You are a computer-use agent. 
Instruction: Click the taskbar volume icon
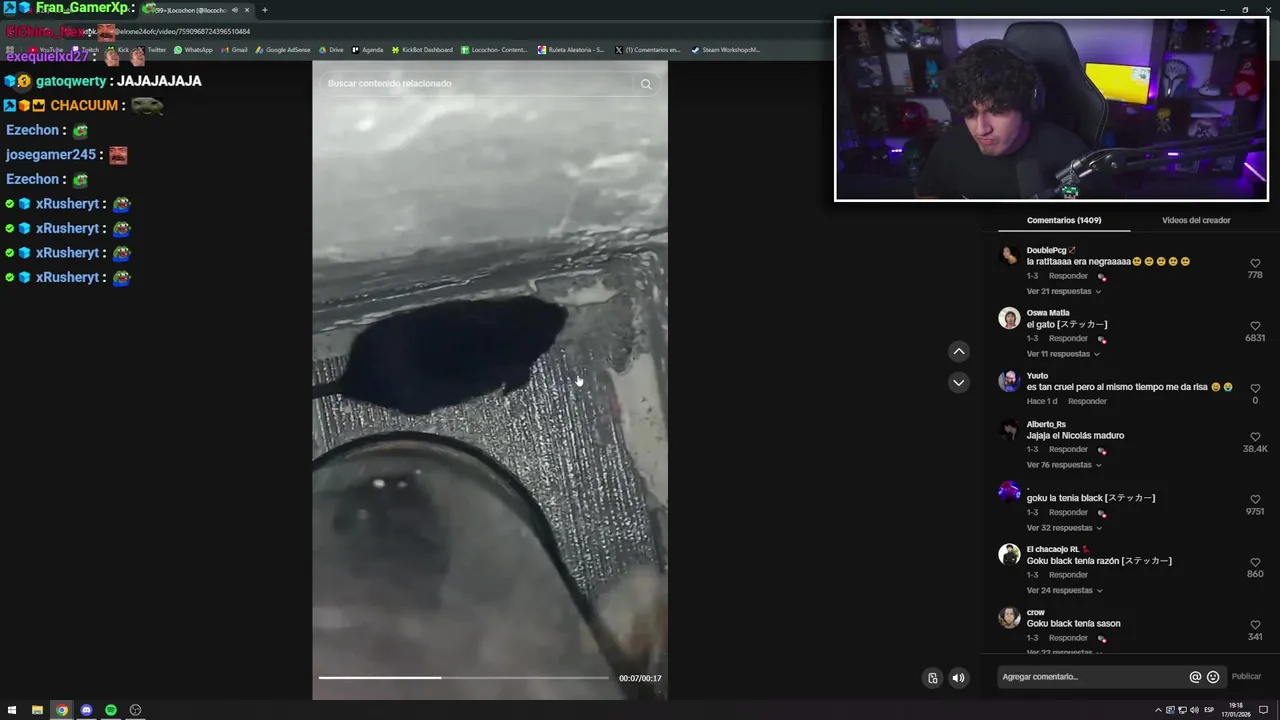[1194, 710]
